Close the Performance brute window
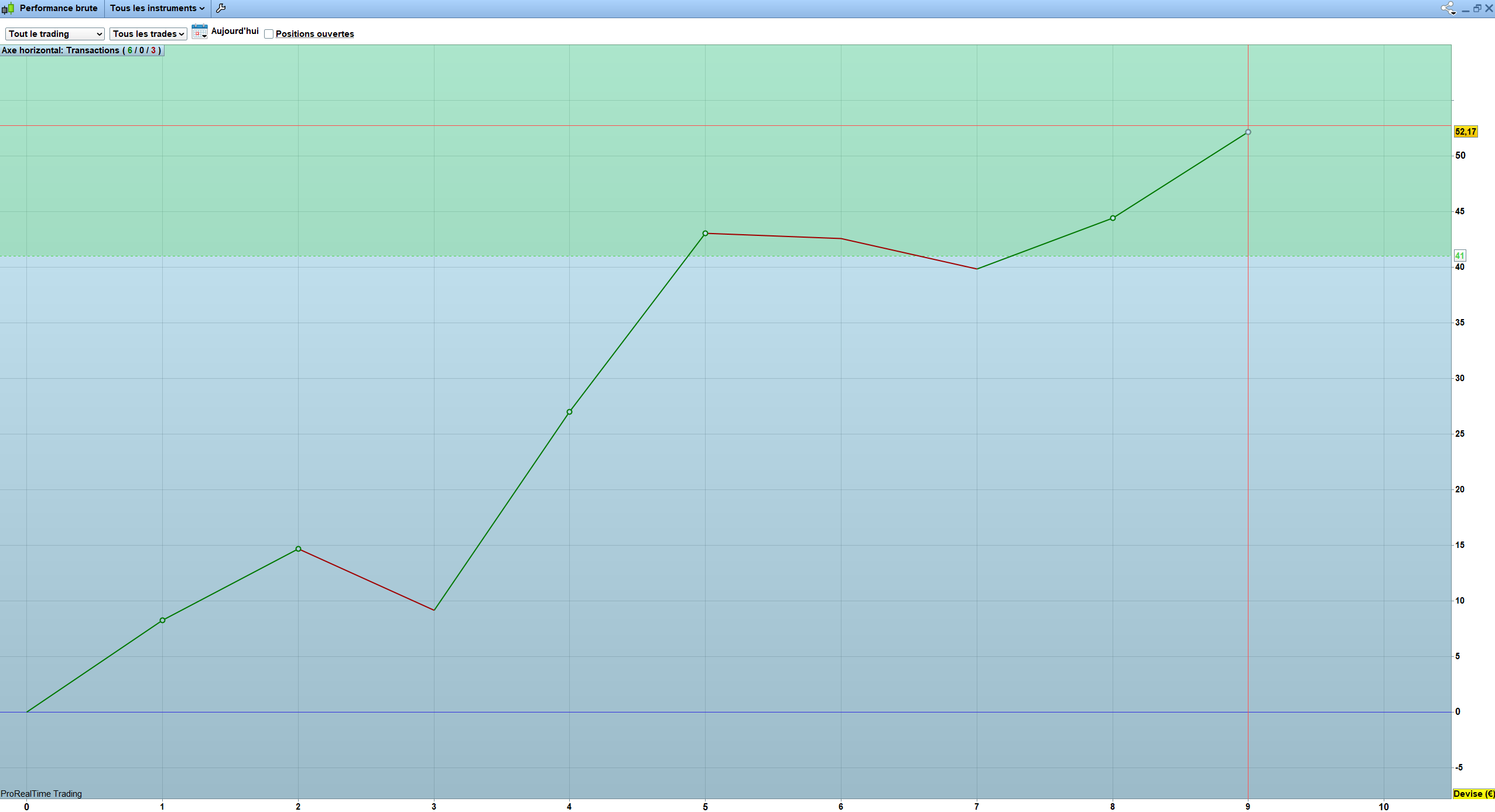This screenshot has width=1495, height=812. click(x=1489, y=8)
